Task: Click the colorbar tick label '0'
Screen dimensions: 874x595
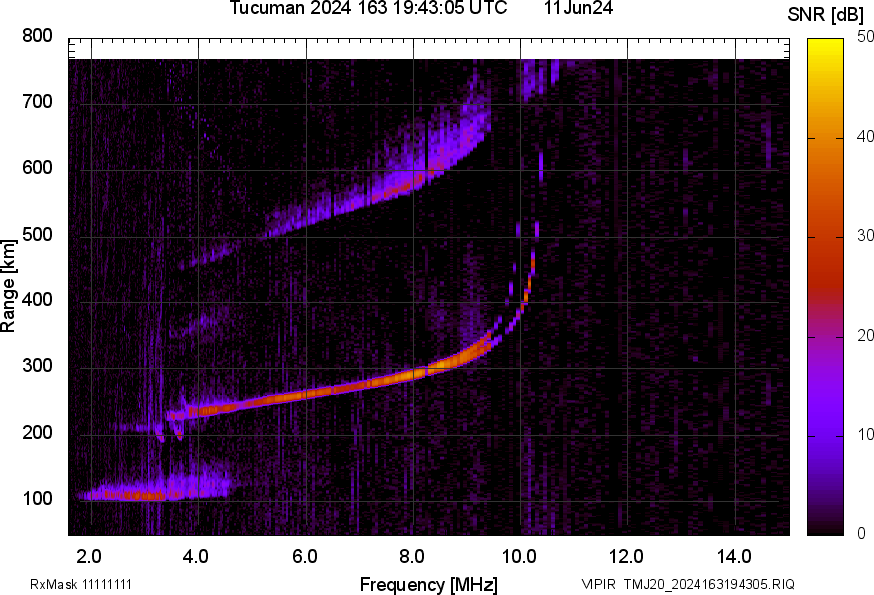Action: pyautogui.click(x=861, y=534)
